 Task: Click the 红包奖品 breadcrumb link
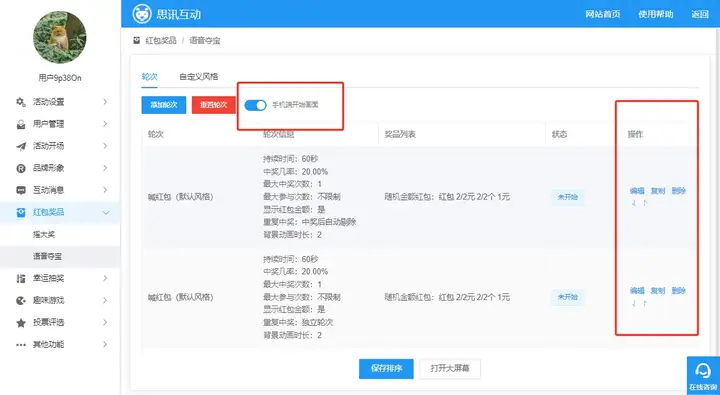click(x=161, y=40)
